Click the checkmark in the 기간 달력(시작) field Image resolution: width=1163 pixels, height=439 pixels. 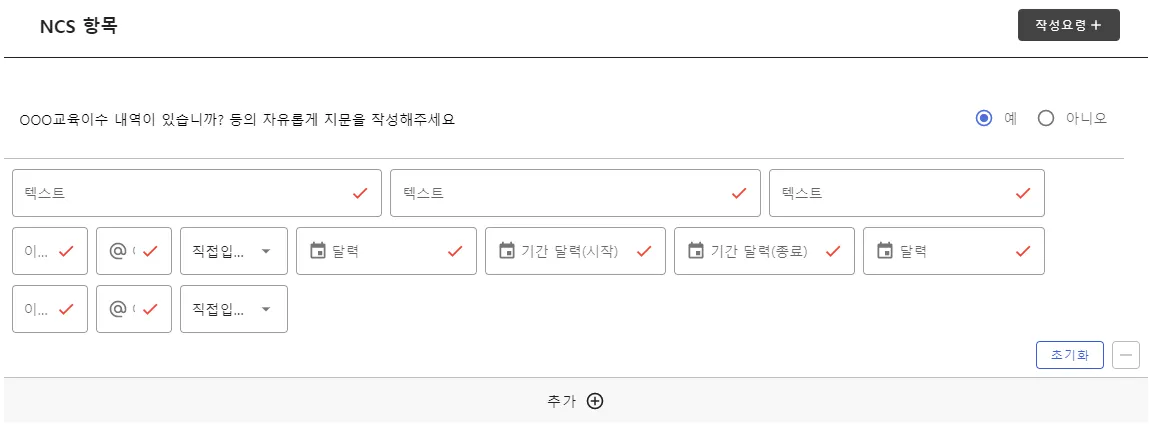(x=644, y=251)
